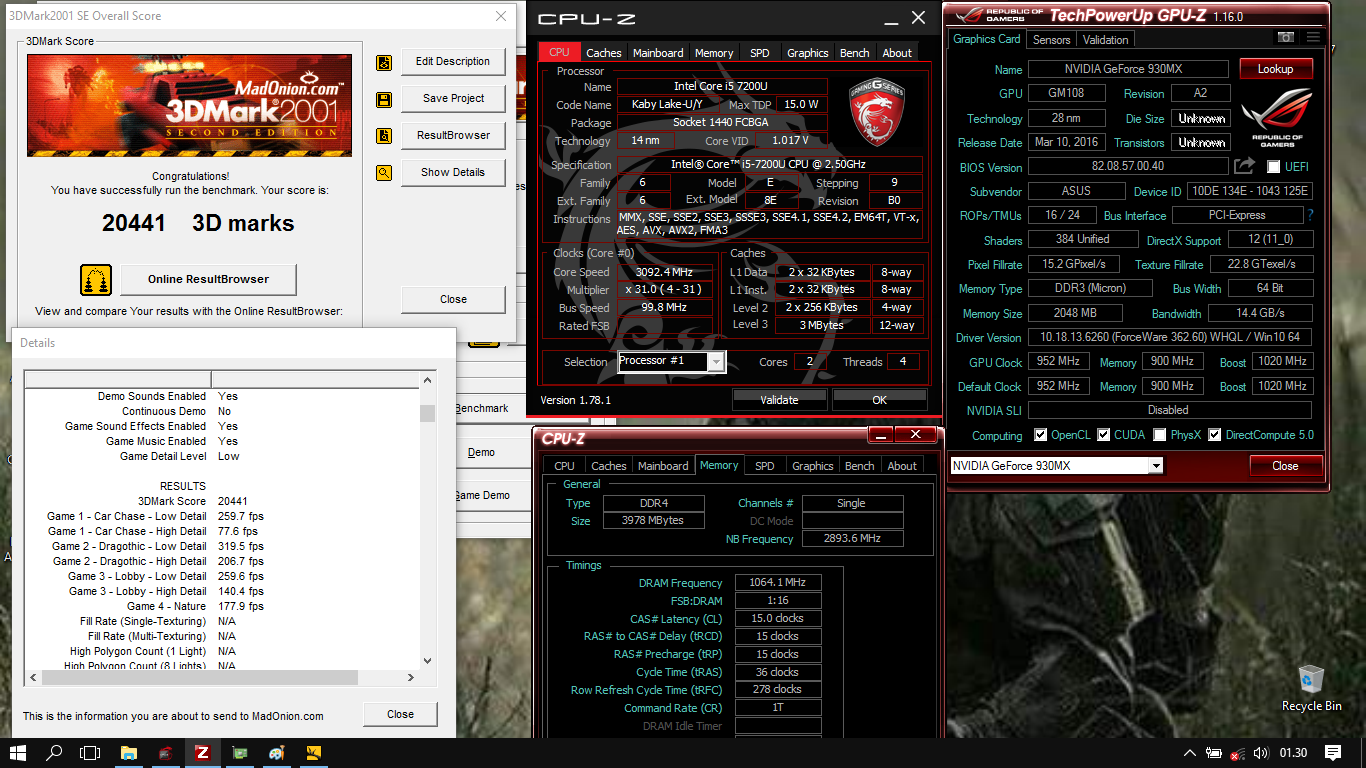
Task: Click the Paint palette taskbar icon
Action: 277,752
